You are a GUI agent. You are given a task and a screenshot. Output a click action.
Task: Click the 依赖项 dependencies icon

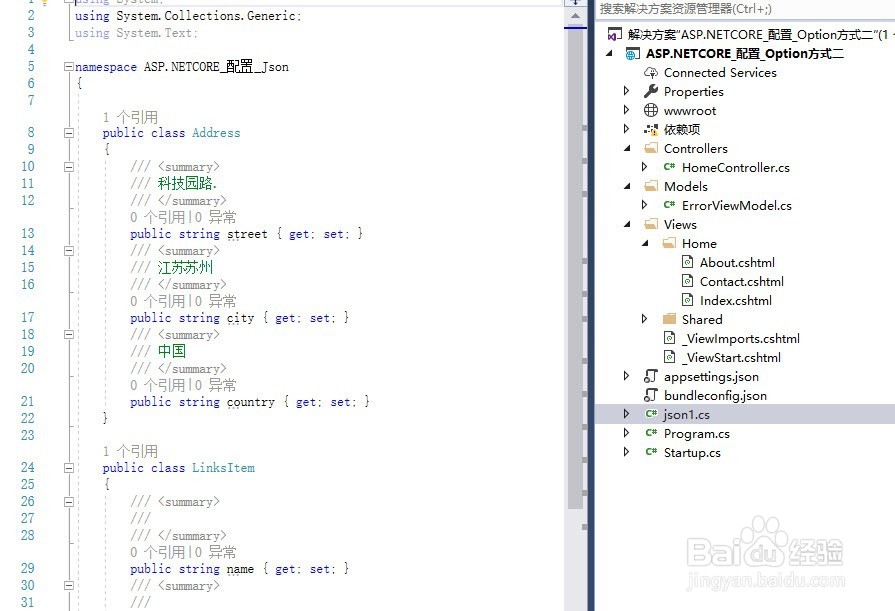pos(651,129)
